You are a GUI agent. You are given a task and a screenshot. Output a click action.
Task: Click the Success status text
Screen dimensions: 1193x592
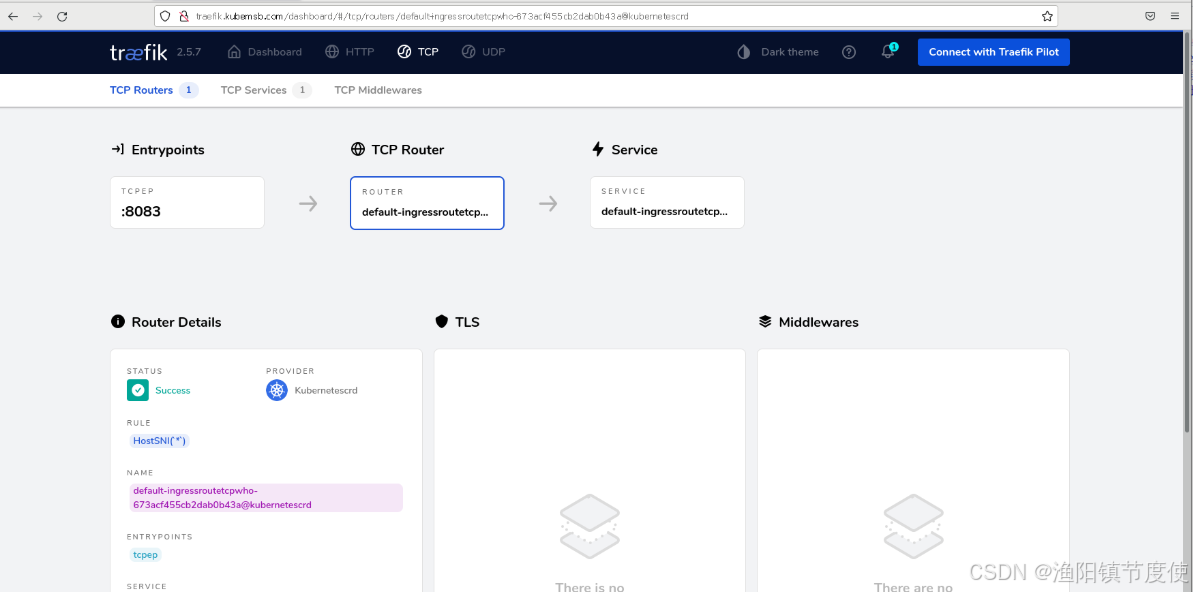click(x=173, y=390)
